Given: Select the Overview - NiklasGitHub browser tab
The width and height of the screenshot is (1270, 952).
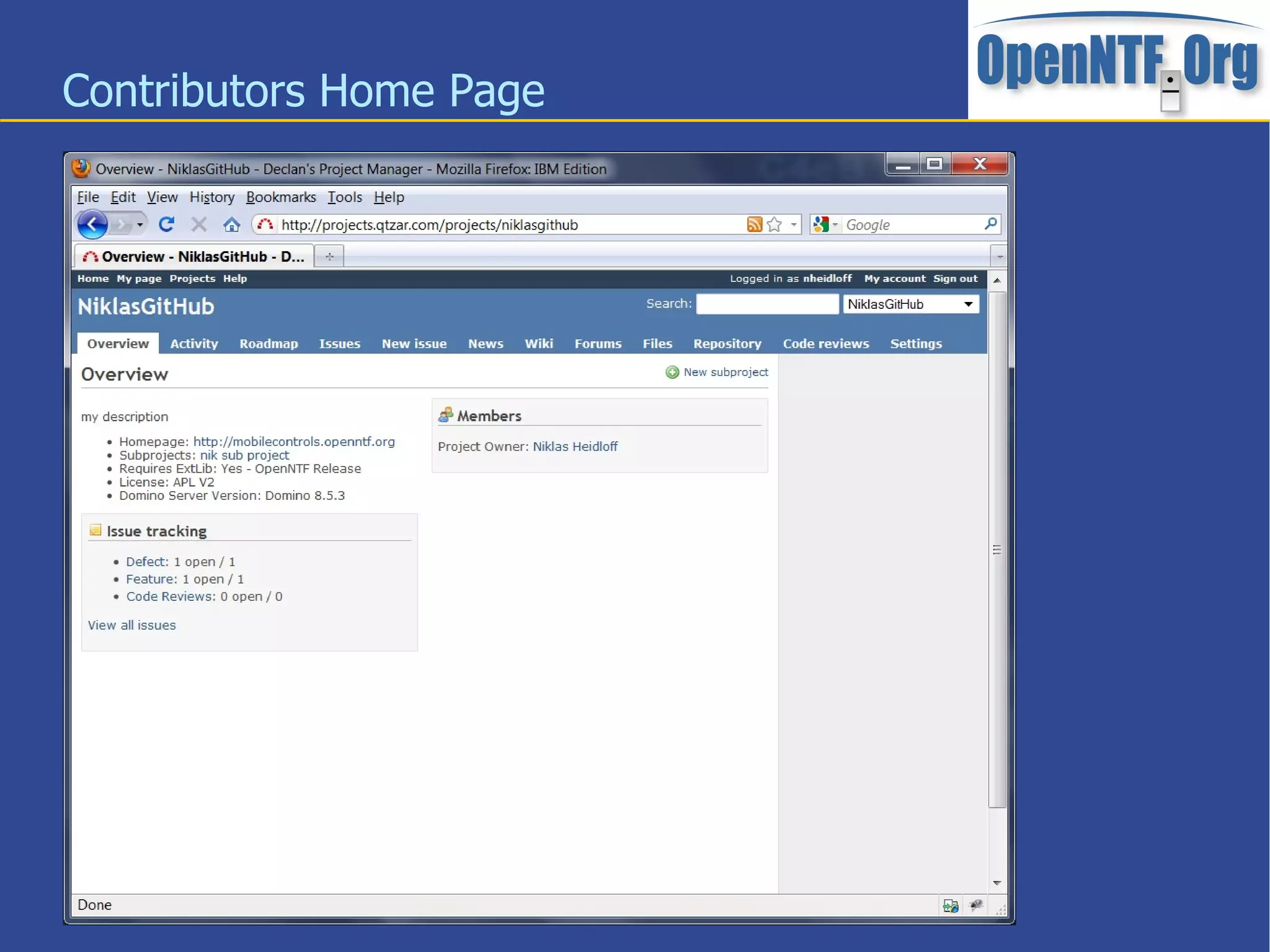Looking at the screenshot, I should [x=194, y=256].
